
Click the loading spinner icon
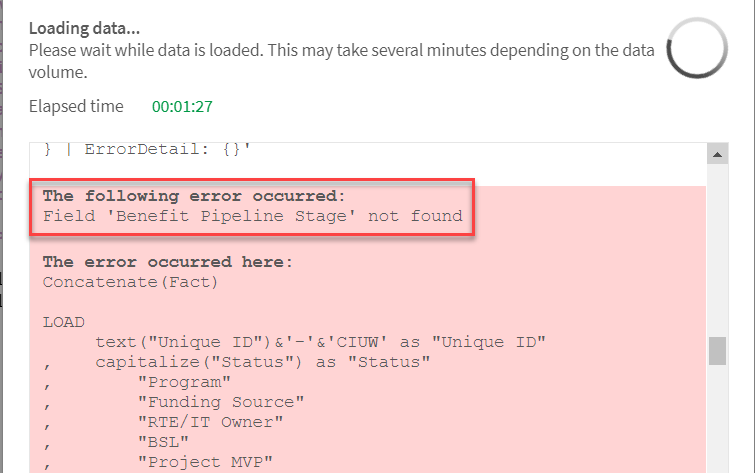point(697,49)
